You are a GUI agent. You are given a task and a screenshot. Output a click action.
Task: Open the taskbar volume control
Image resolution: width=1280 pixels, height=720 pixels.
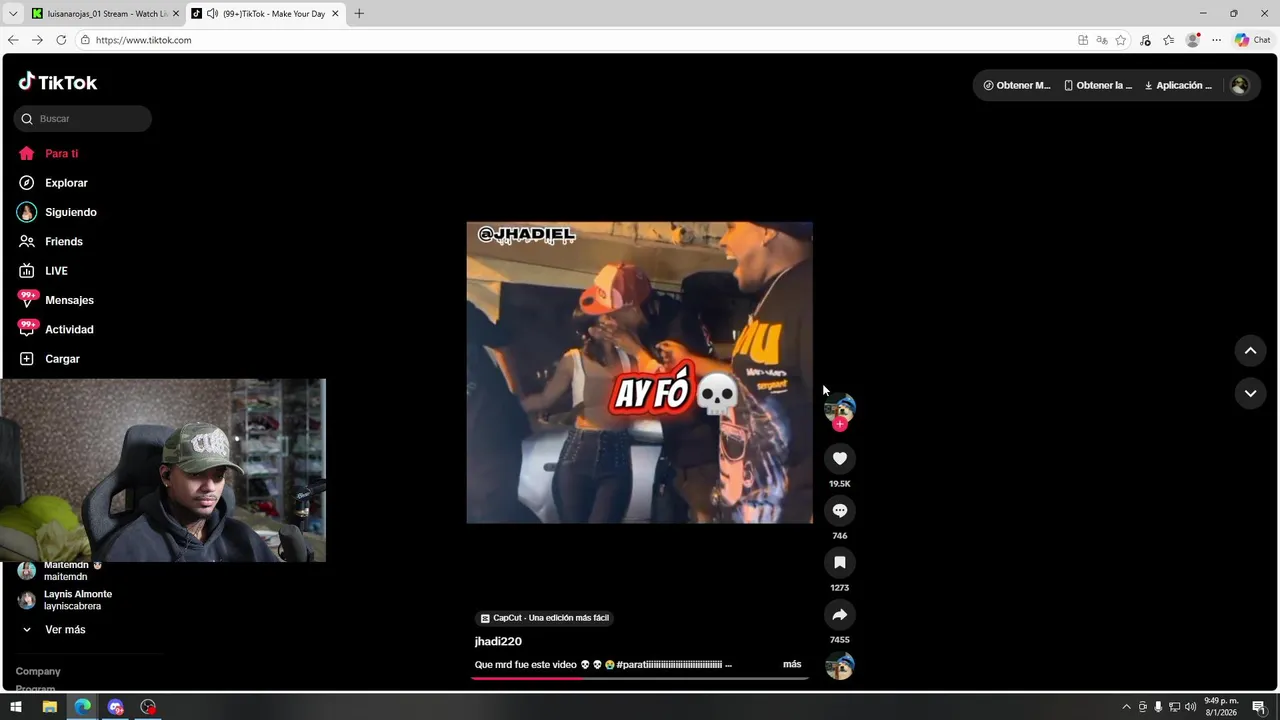1190,707
